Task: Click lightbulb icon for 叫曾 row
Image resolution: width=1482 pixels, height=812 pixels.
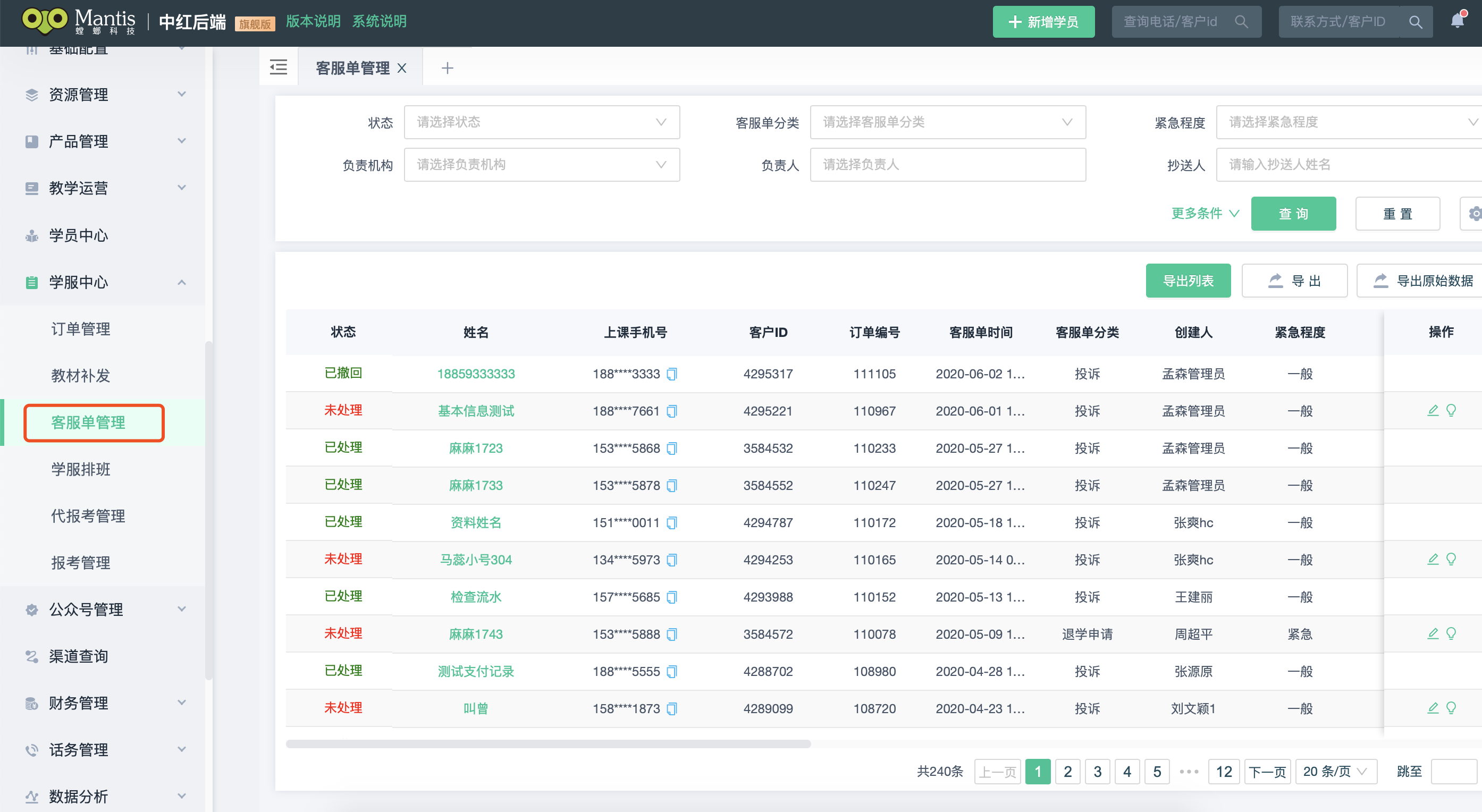Action: pyautogui.click(x=1451, y=707)
